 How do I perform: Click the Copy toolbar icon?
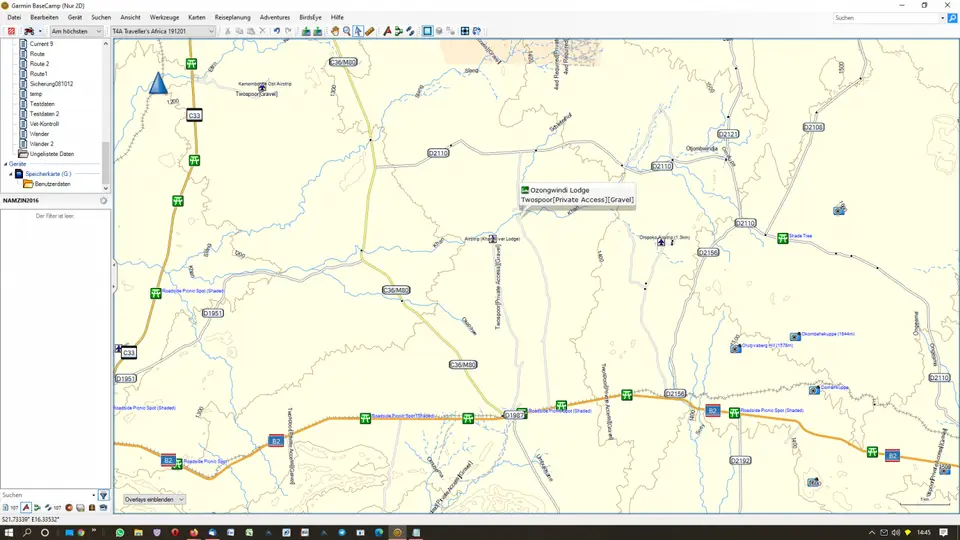[239, 31]
